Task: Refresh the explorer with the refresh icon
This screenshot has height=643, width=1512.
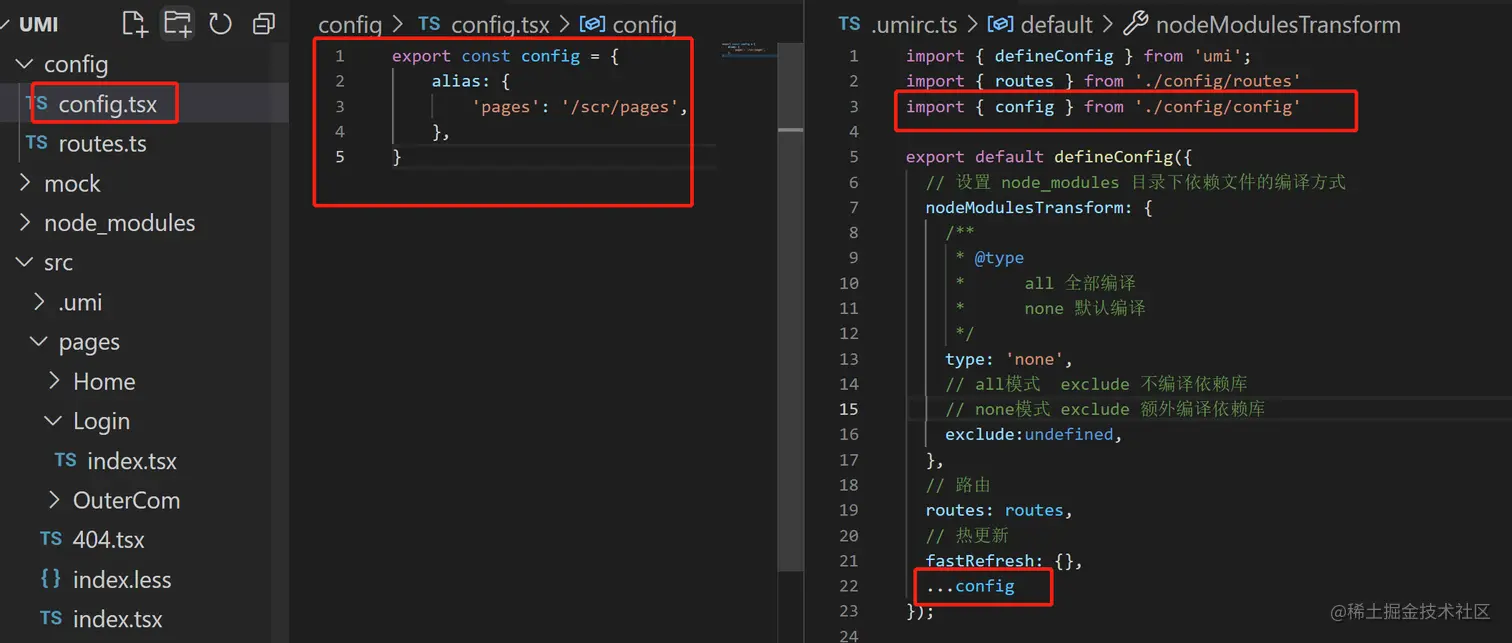Action: (220, 23)
